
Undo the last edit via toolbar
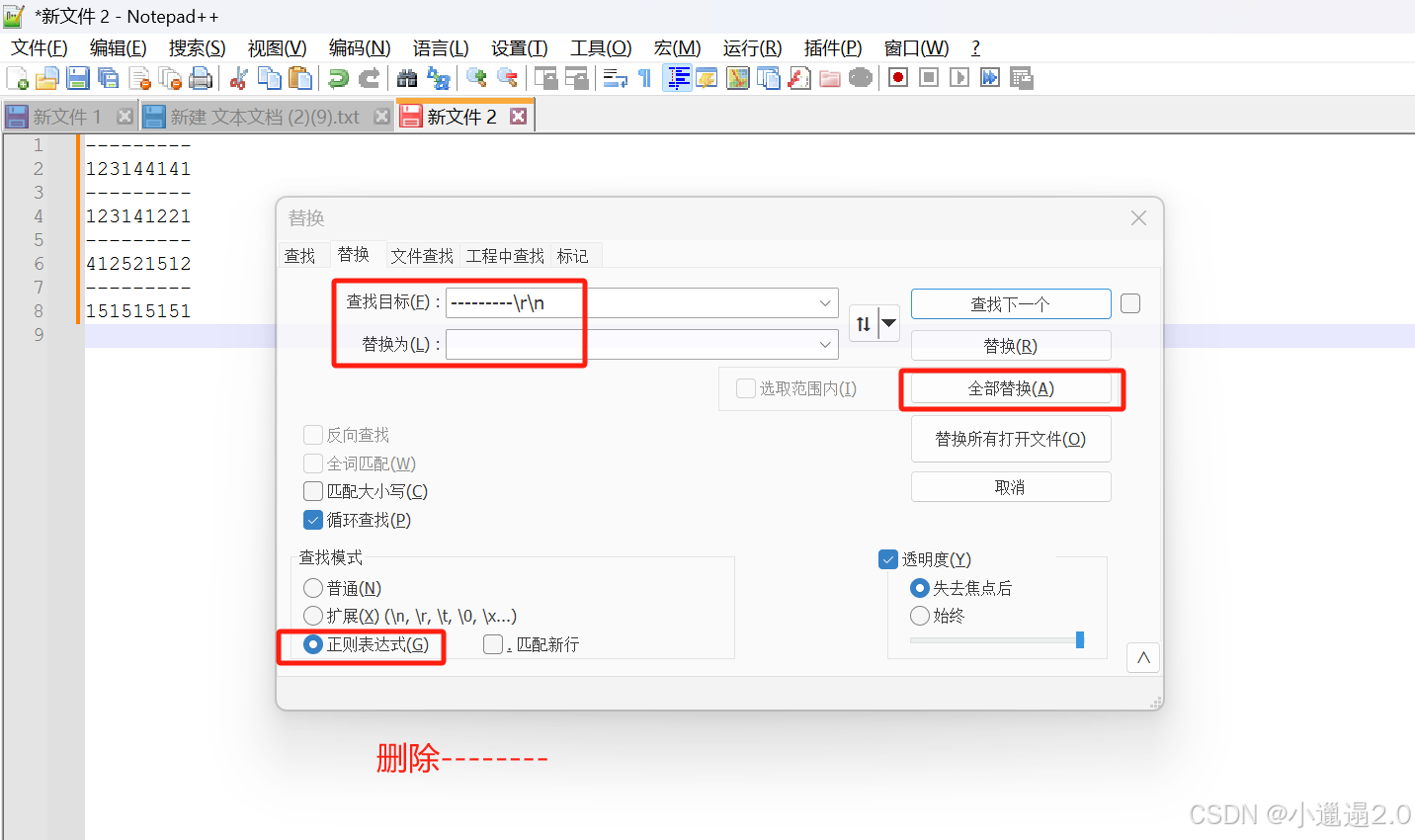pos(338,78)
